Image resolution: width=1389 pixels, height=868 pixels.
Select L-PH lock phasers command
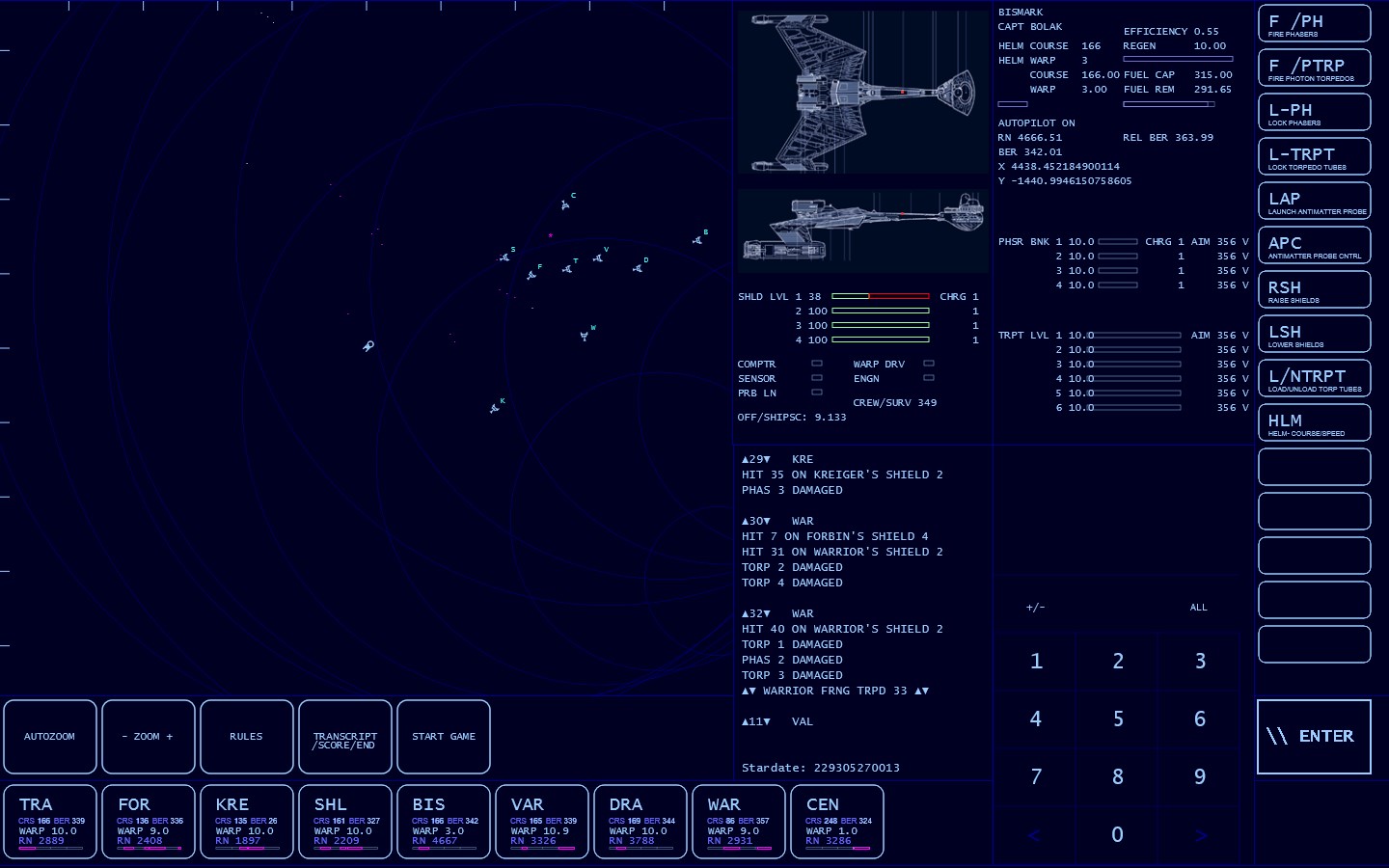coord(1314,112)
